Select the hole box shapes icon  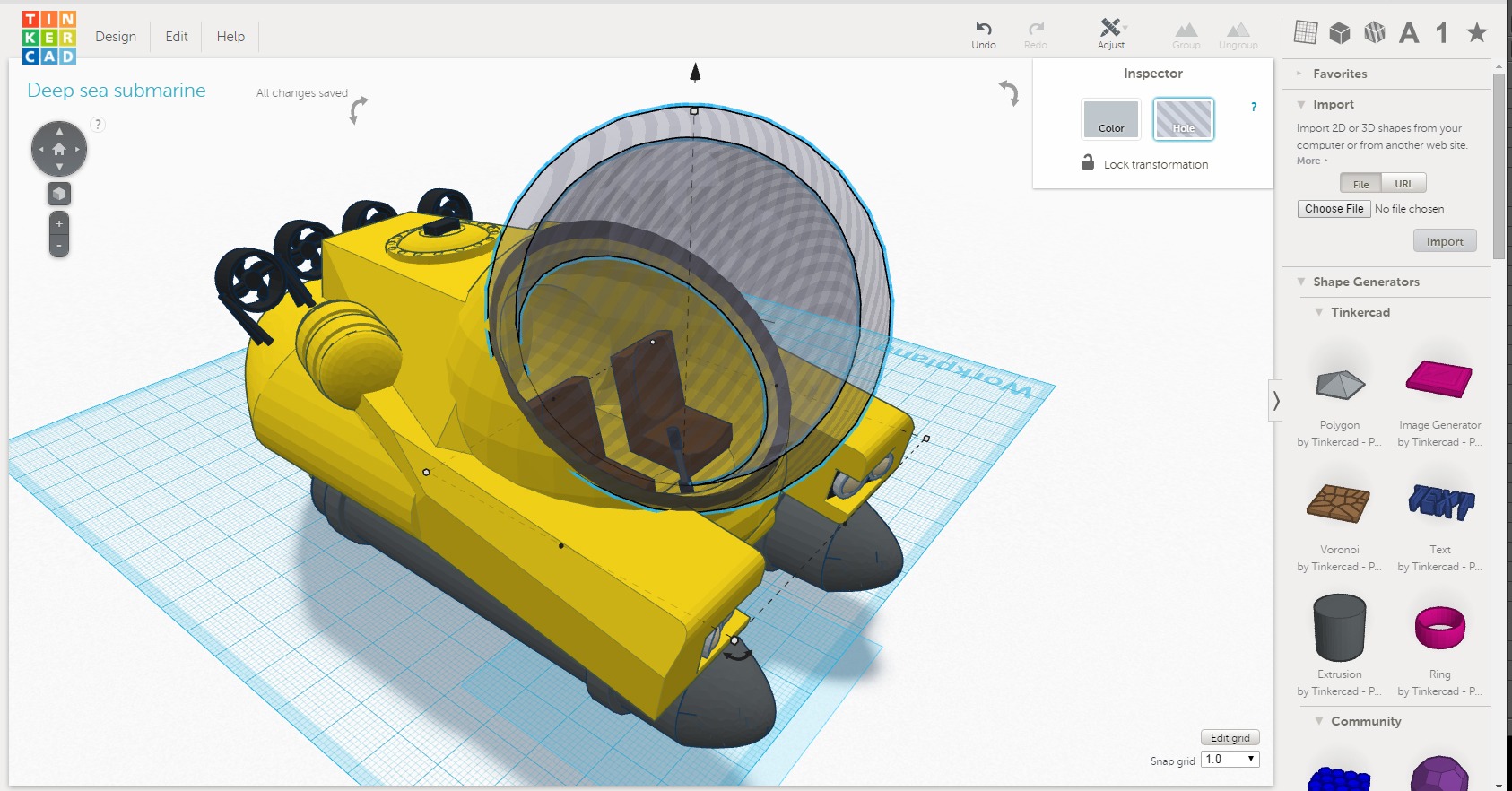1374,33
